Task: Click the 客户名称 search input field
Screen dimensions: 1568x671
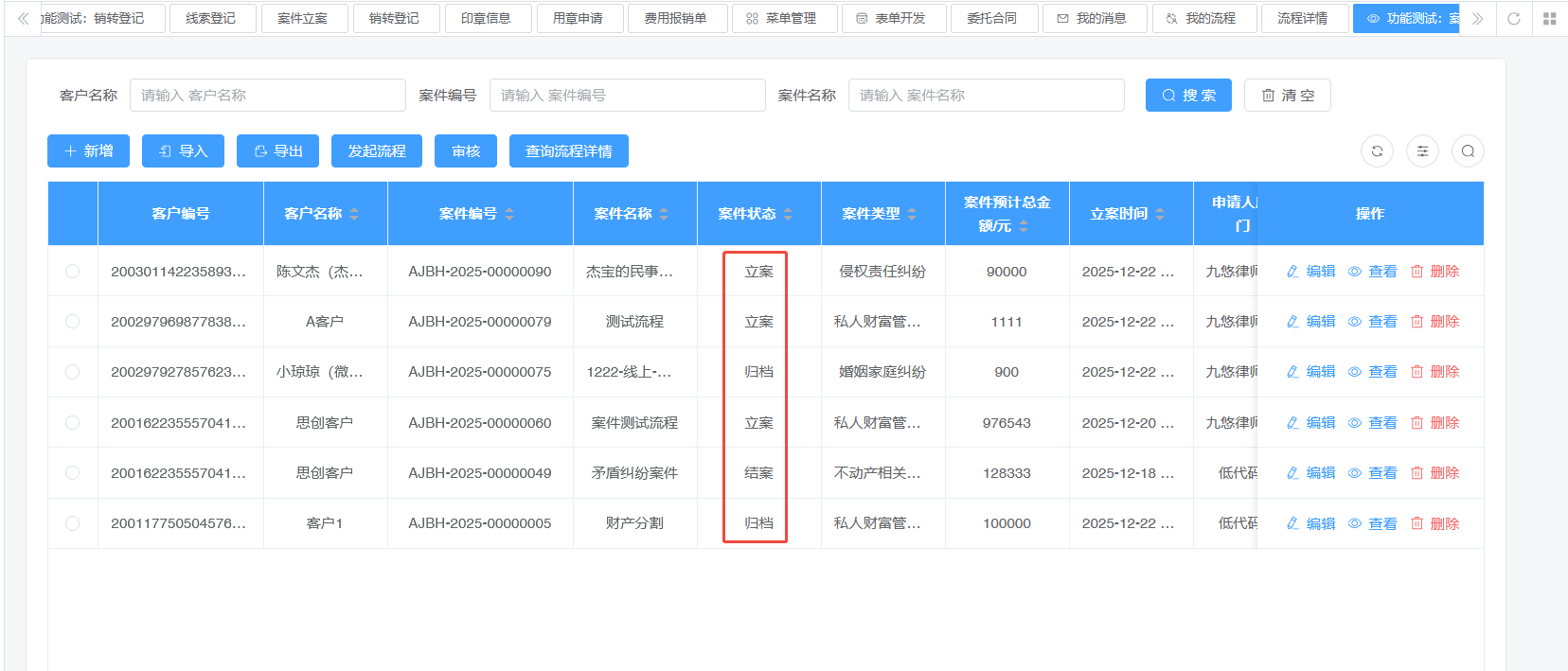Action: [x=267, y=96]
